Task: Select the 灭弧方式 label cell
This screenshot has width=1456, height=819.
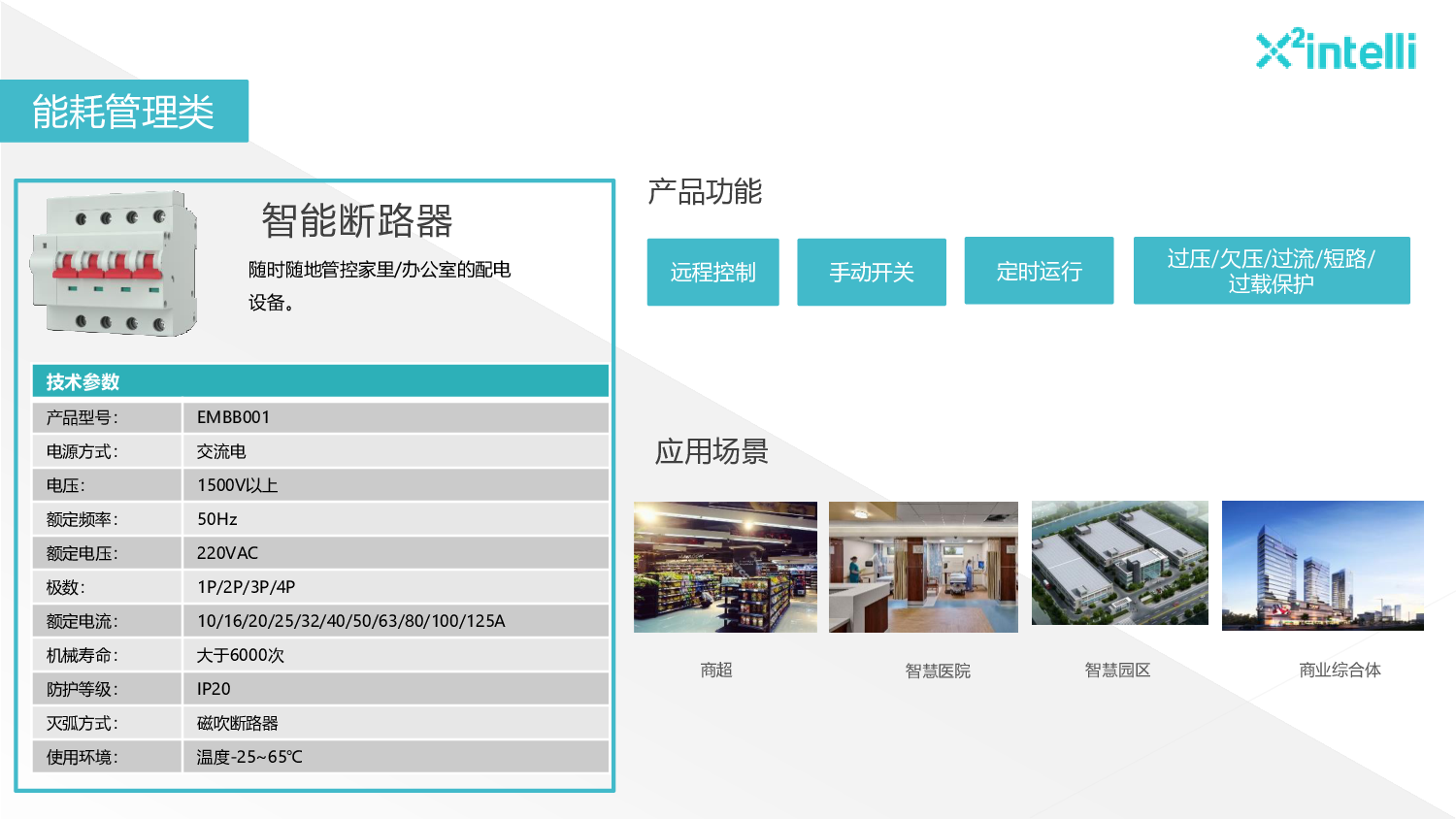Action: 107,723
